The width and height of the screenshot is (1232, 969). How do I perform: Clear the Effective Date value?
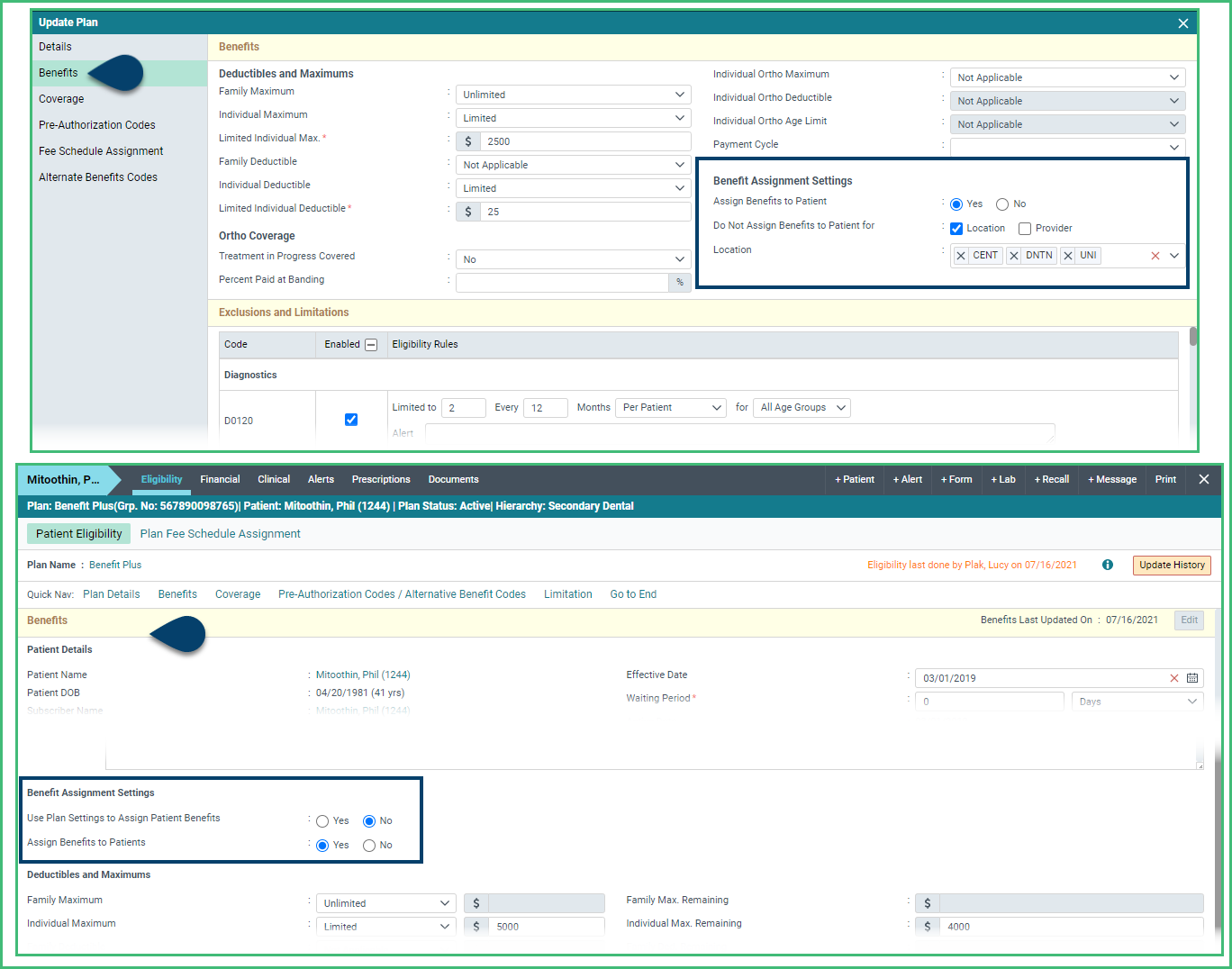1174,678
